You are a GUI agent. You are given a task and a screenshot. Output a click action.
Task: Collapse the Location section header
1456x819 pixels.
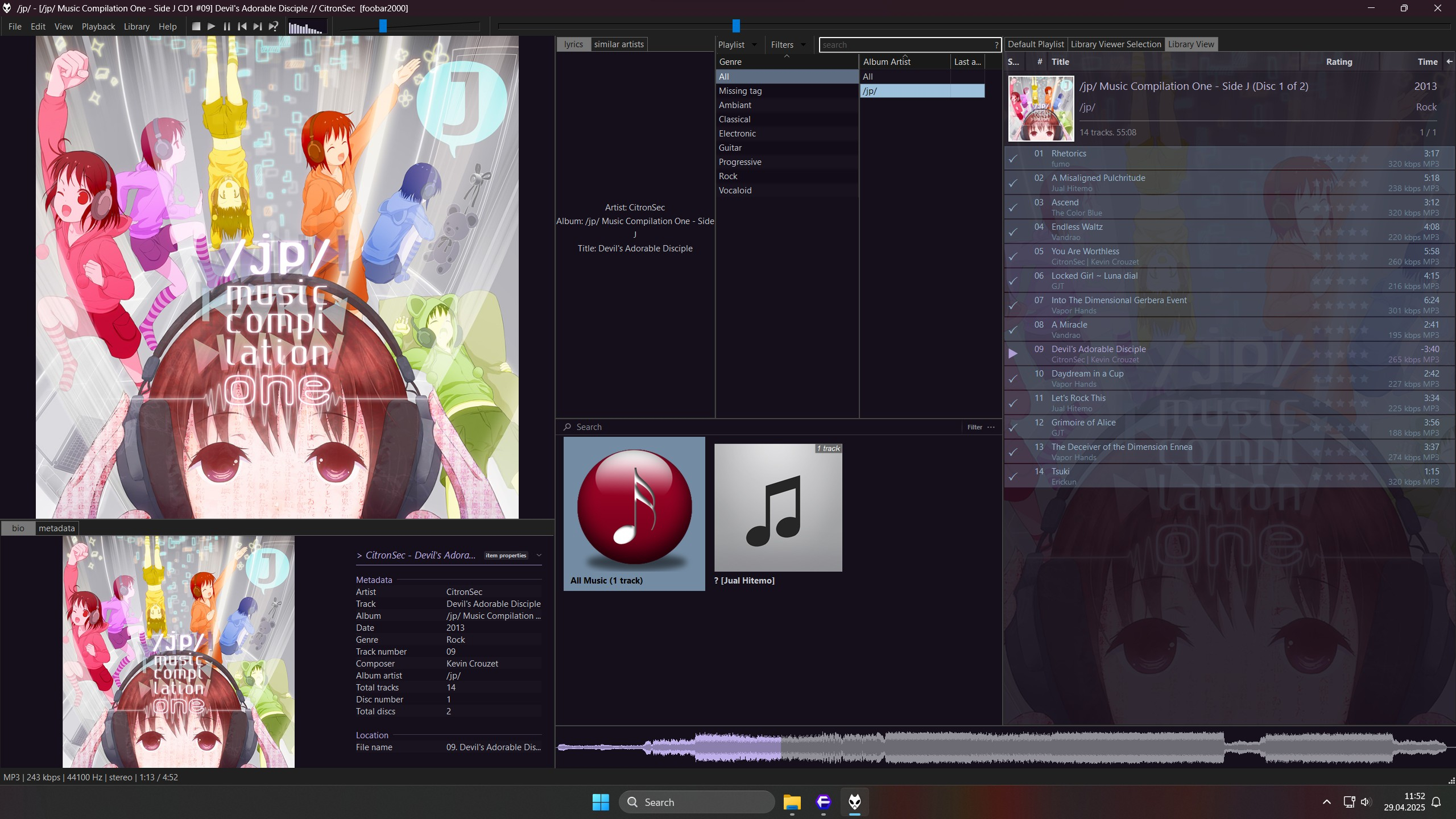click(372, 735)
